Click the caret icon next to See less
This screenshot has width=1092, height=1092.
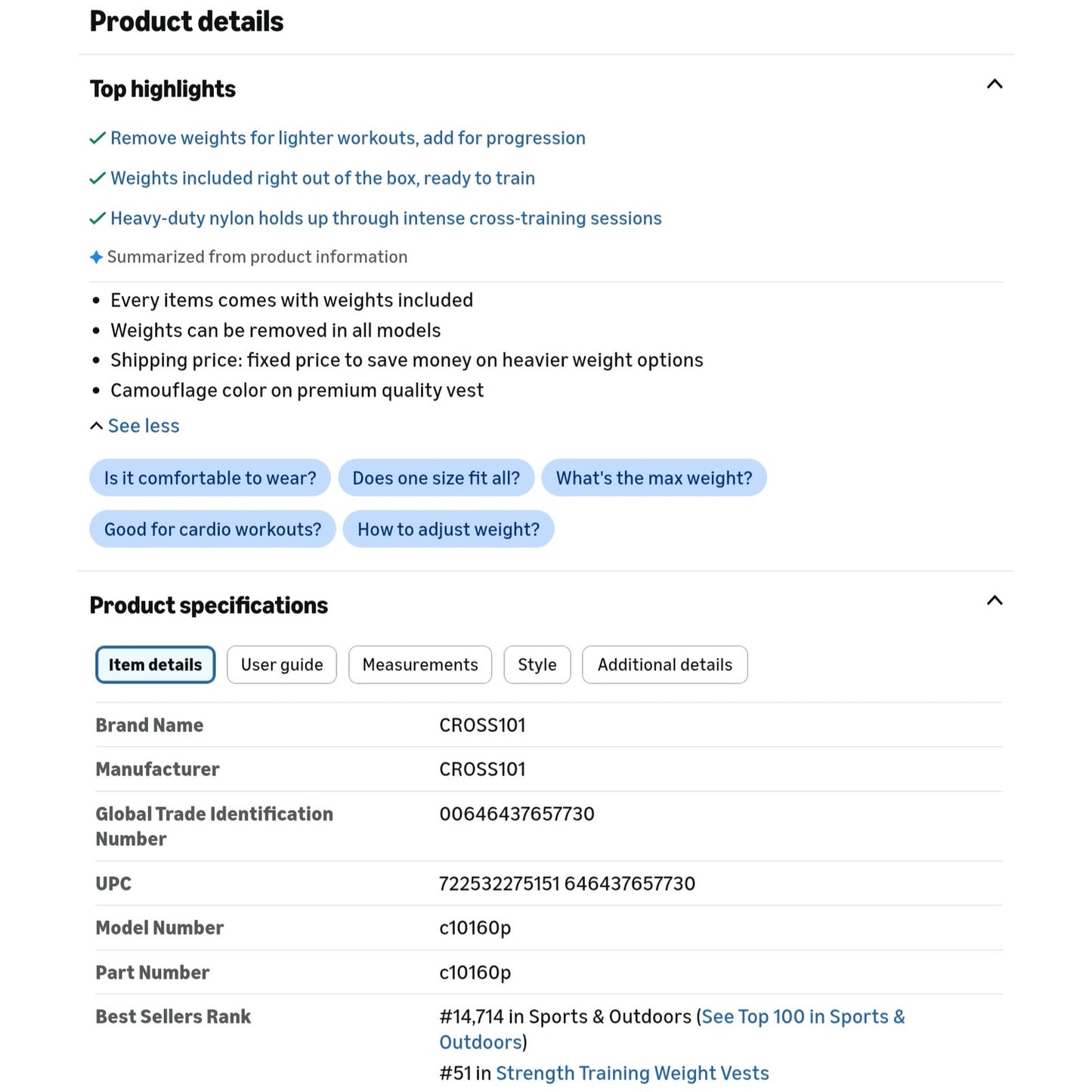point(96,426)
